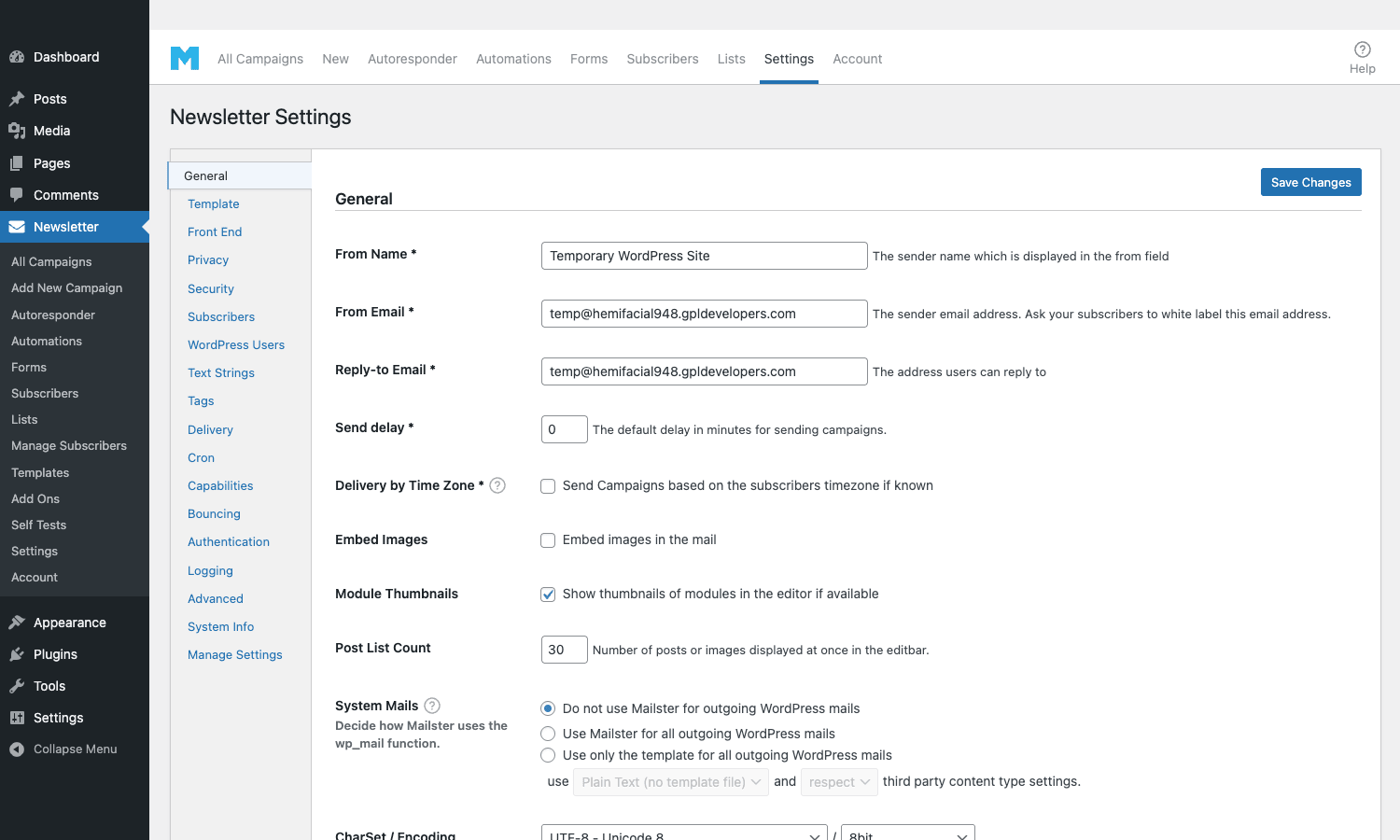Open the Cron settings section
The height and width of the screenshot is (840, 1400).
(x=201, y=457)
